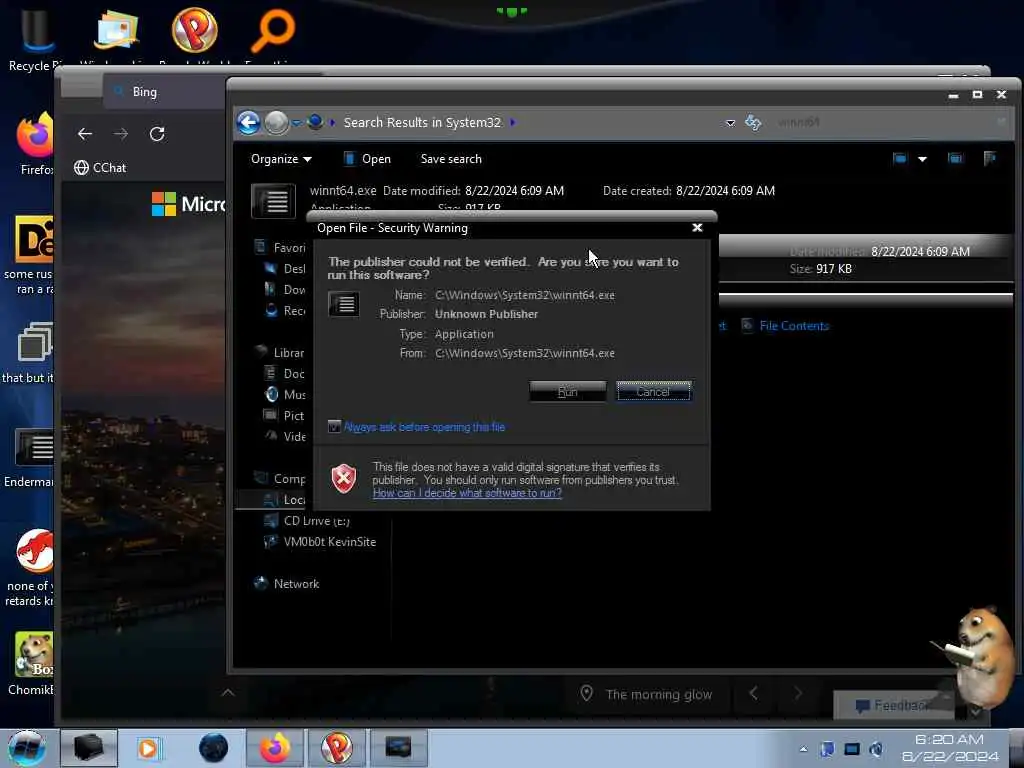This screenshot has height=768, width=1024.
Task: Click the Explorer forward navigation button
Action: 276,123
